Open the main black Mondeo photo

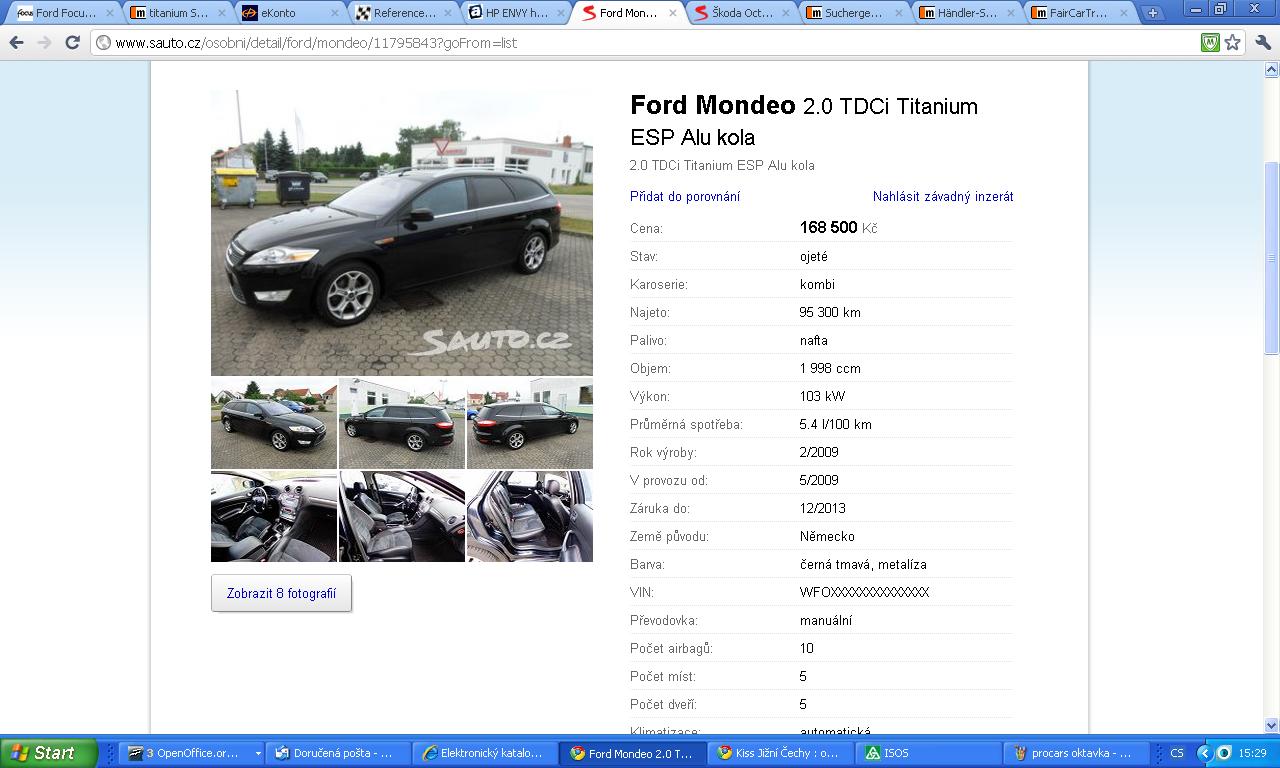tap(402, 233)
